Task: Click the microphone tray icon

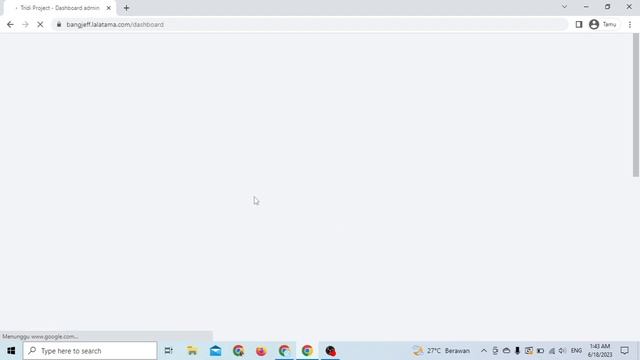Action: pos(517,351)
